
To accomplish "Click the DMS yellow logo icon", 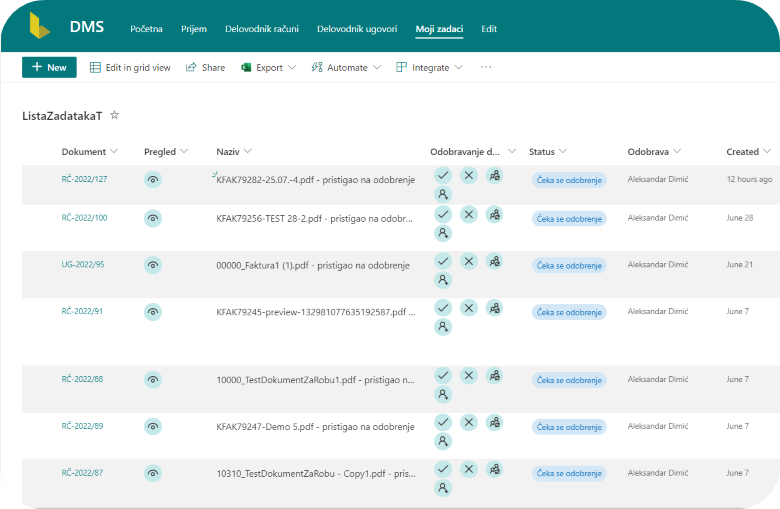I will (41, 27).
